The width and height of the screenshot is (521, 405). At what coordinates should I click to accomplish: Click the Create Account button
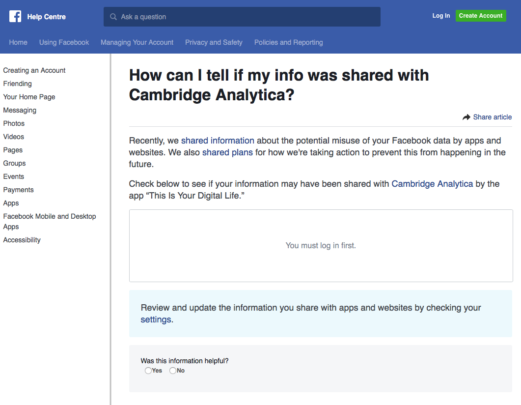click(481, 16)
